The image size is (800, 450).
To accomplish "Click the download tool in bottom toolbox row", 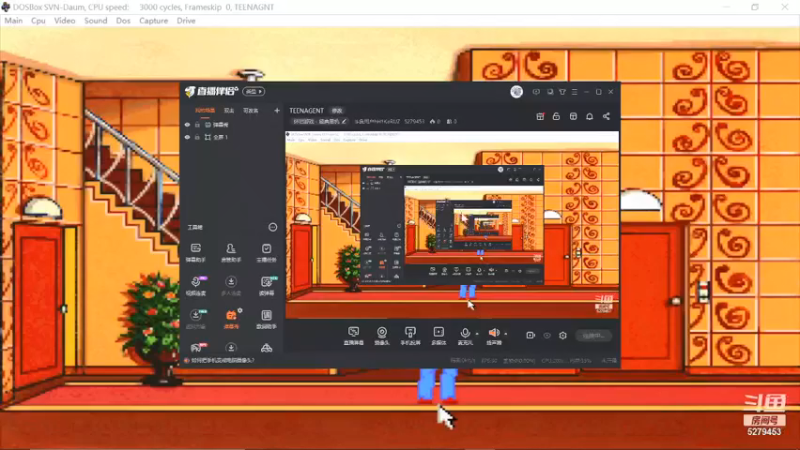I will pyautogui.click(x=231, y=348).
